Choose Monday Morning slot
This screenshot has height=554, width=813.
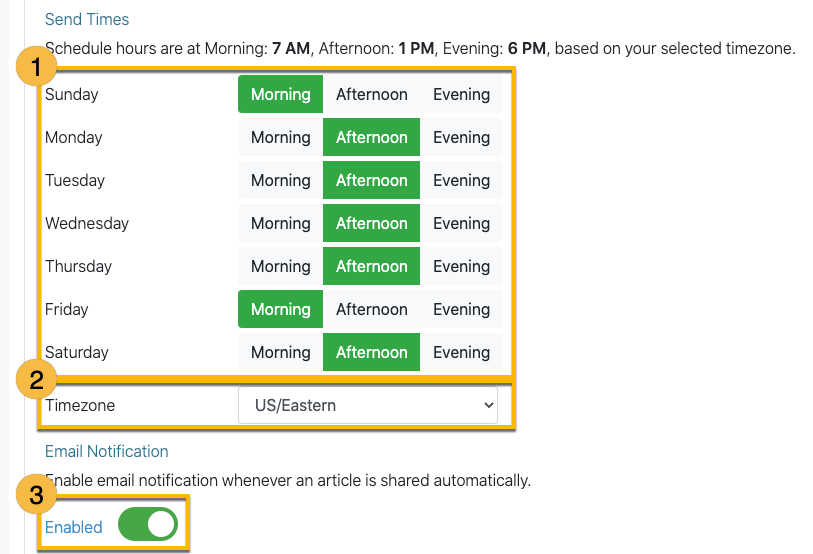tap(281, 137)
